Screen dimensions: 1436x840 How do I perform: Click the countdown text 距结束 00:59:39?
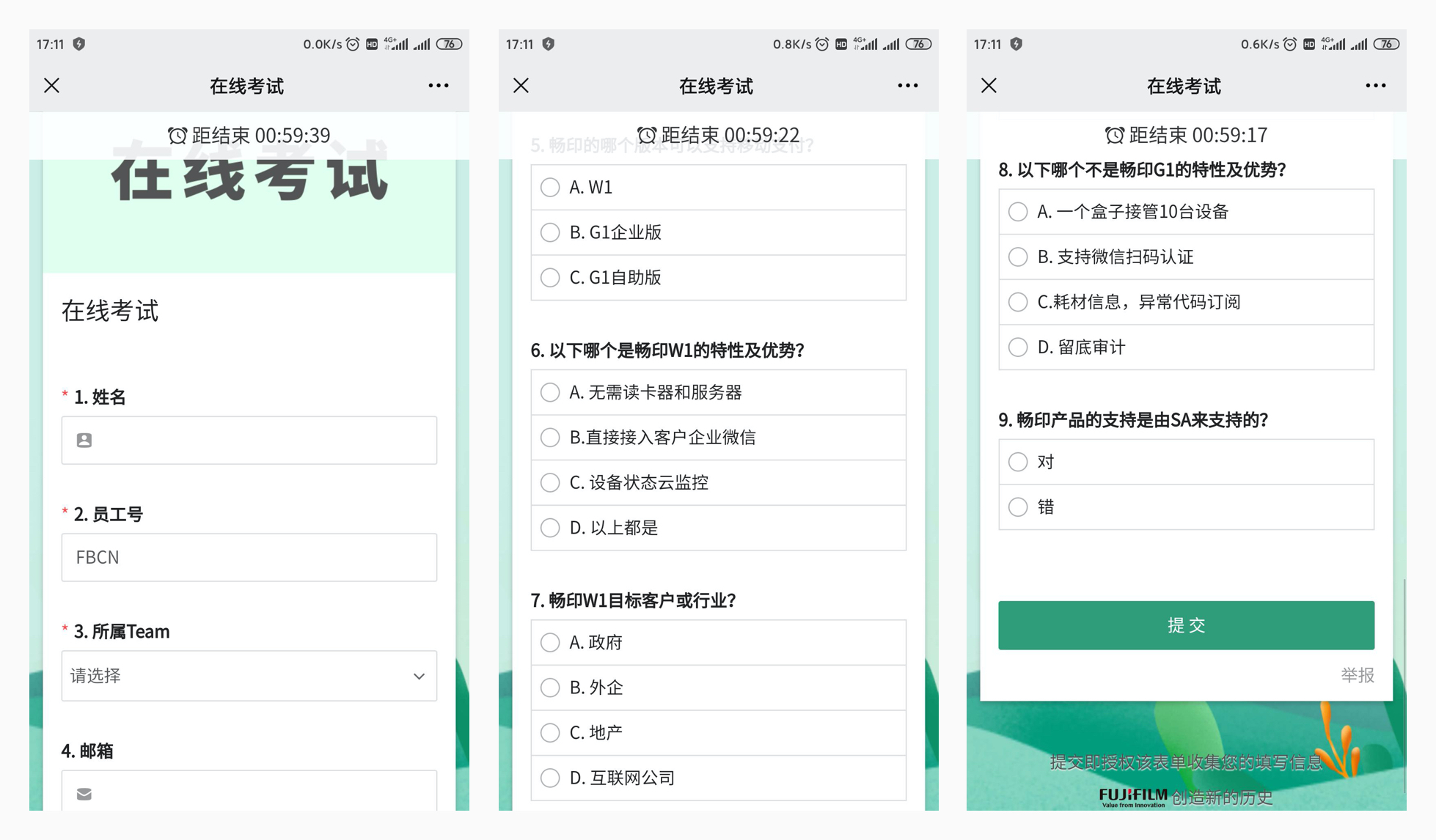261,135
